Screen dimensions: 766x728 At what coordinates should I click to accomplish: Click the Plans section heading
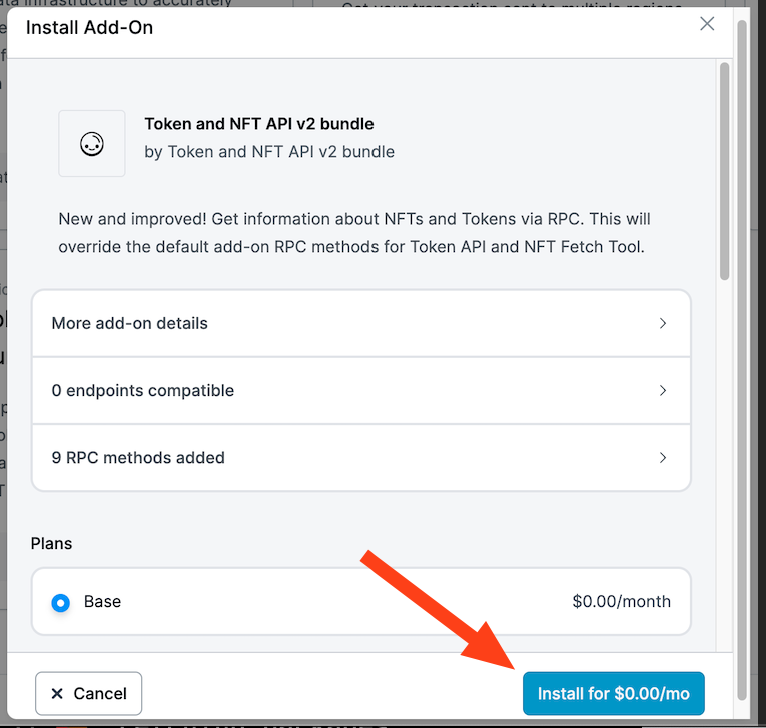[x=51, y=544]
